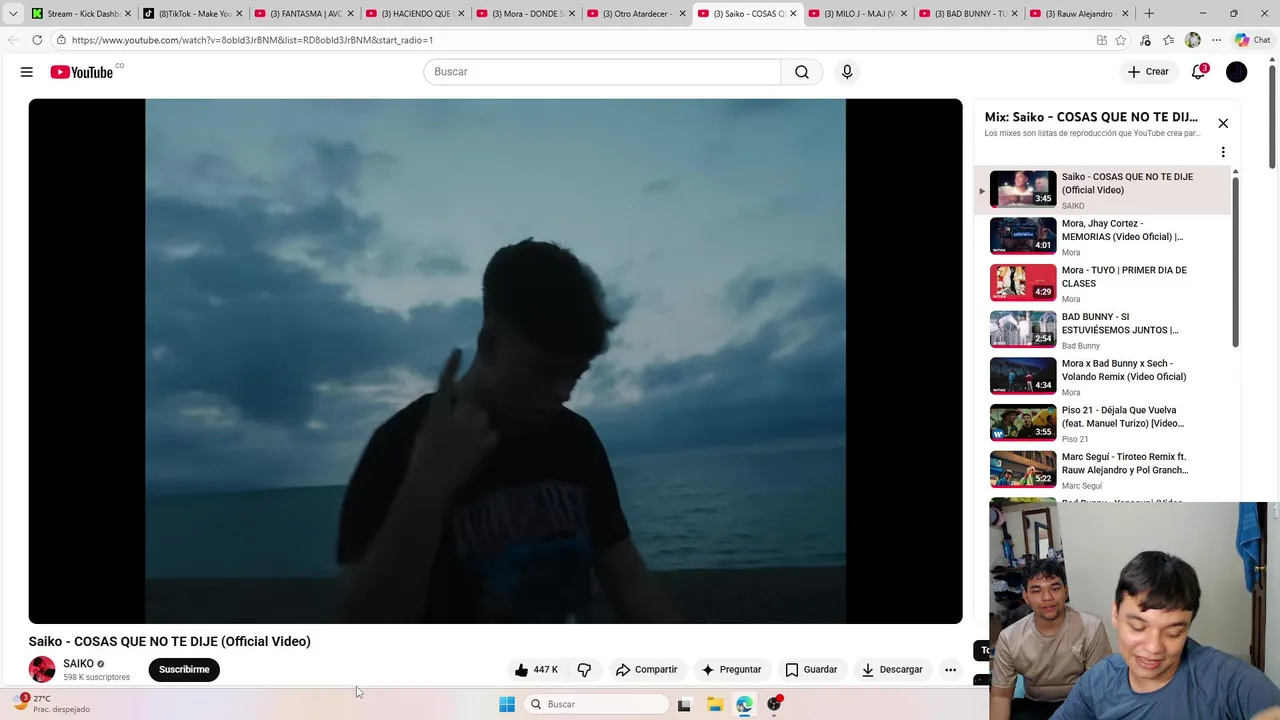The height and width of the screenshot is (720, 1280).
Task: Open the SAIKO channel avatar
Action: (42, 670)
